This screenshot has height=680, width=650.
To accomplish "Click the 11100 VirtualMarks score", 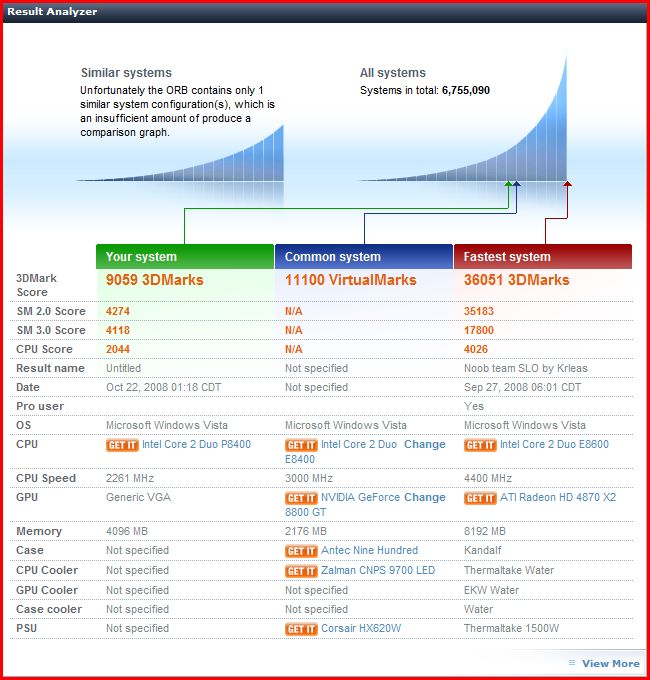I will (350, 280).
